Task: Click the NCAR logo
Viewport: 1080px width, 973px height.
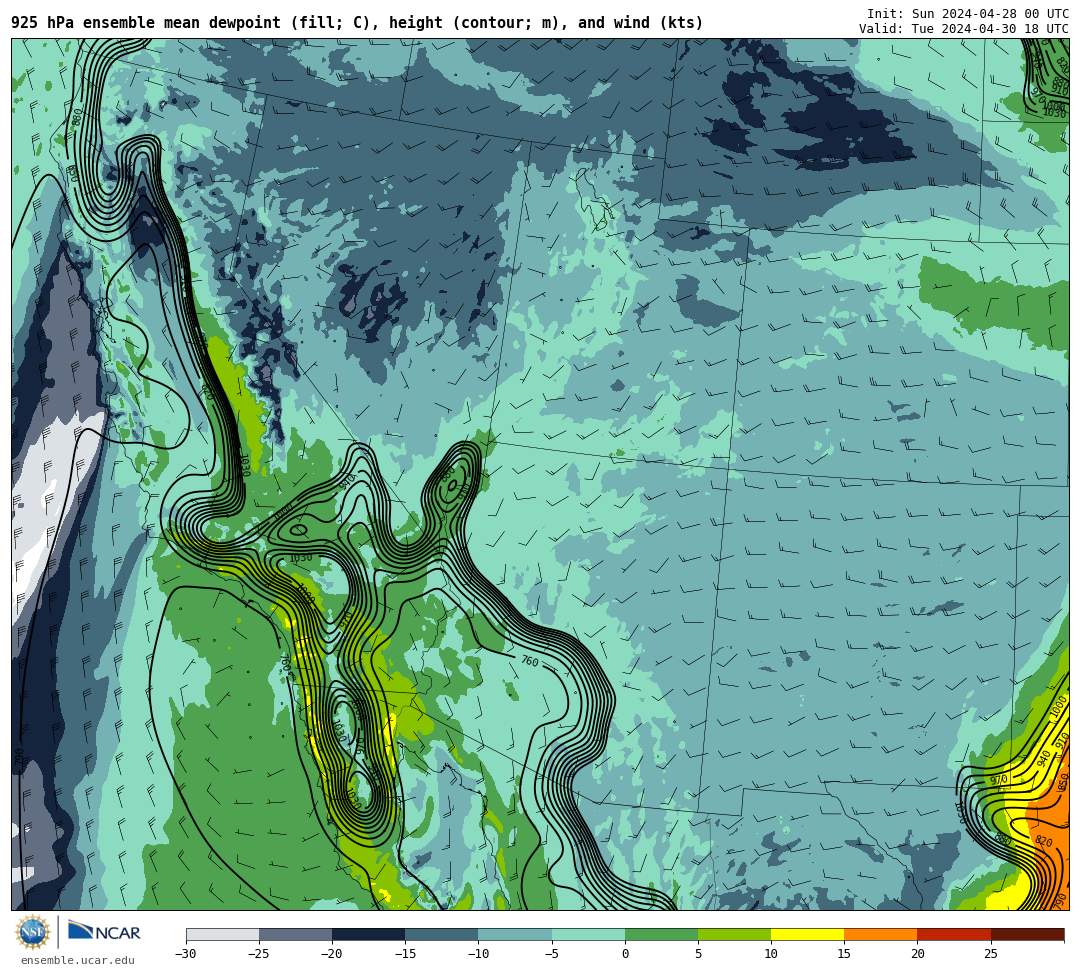Action: (104, 931)
